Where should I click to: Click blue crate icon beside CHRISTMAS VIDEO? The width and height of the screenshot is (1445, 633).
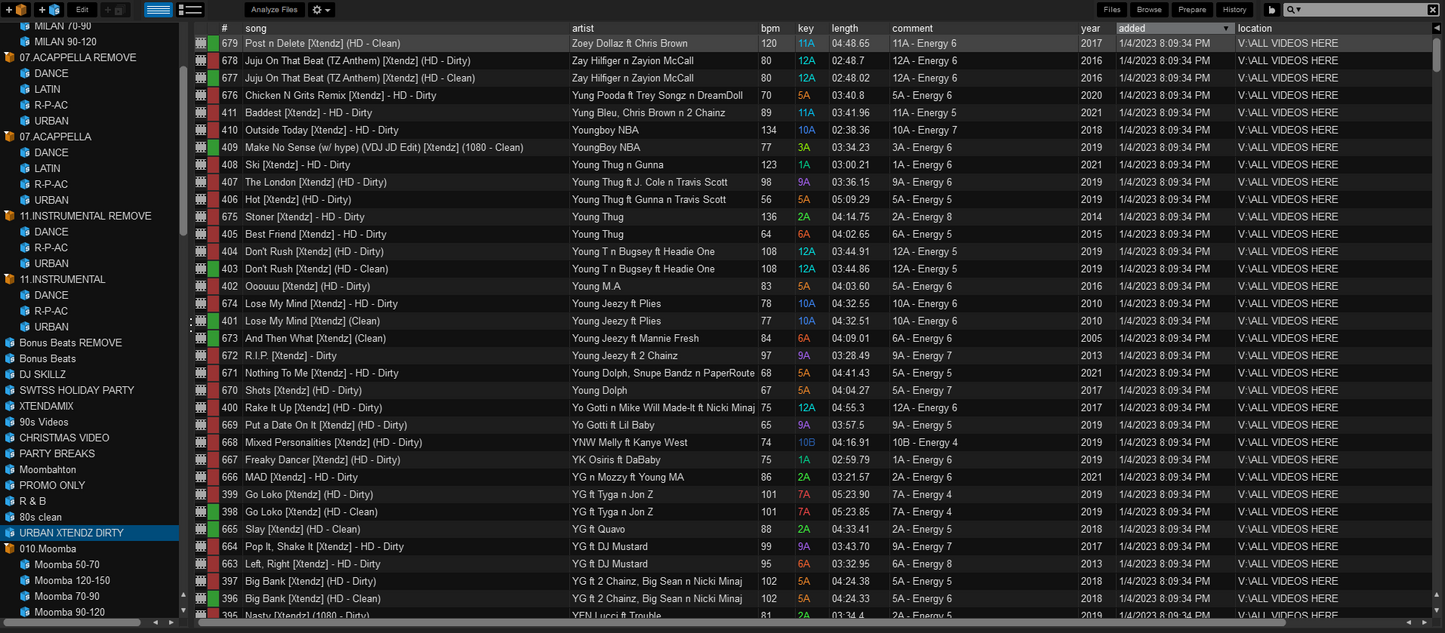[x=10, y=438]
